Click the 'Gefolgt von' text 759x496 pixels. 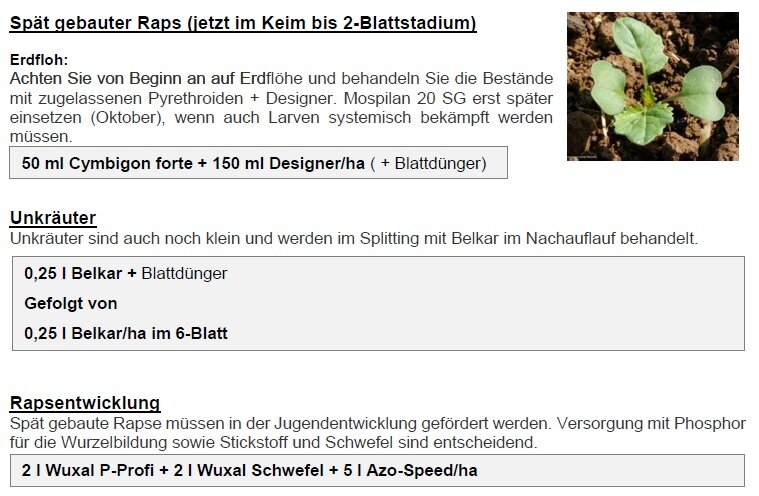point(71,303)
